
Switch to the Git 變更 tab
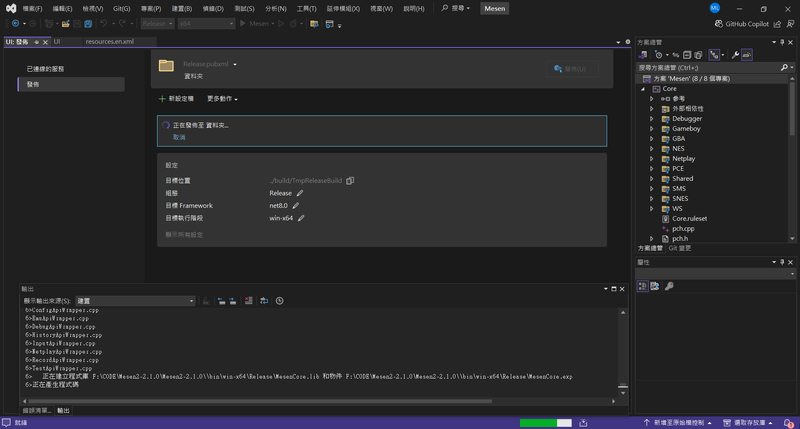click(680, 248)
